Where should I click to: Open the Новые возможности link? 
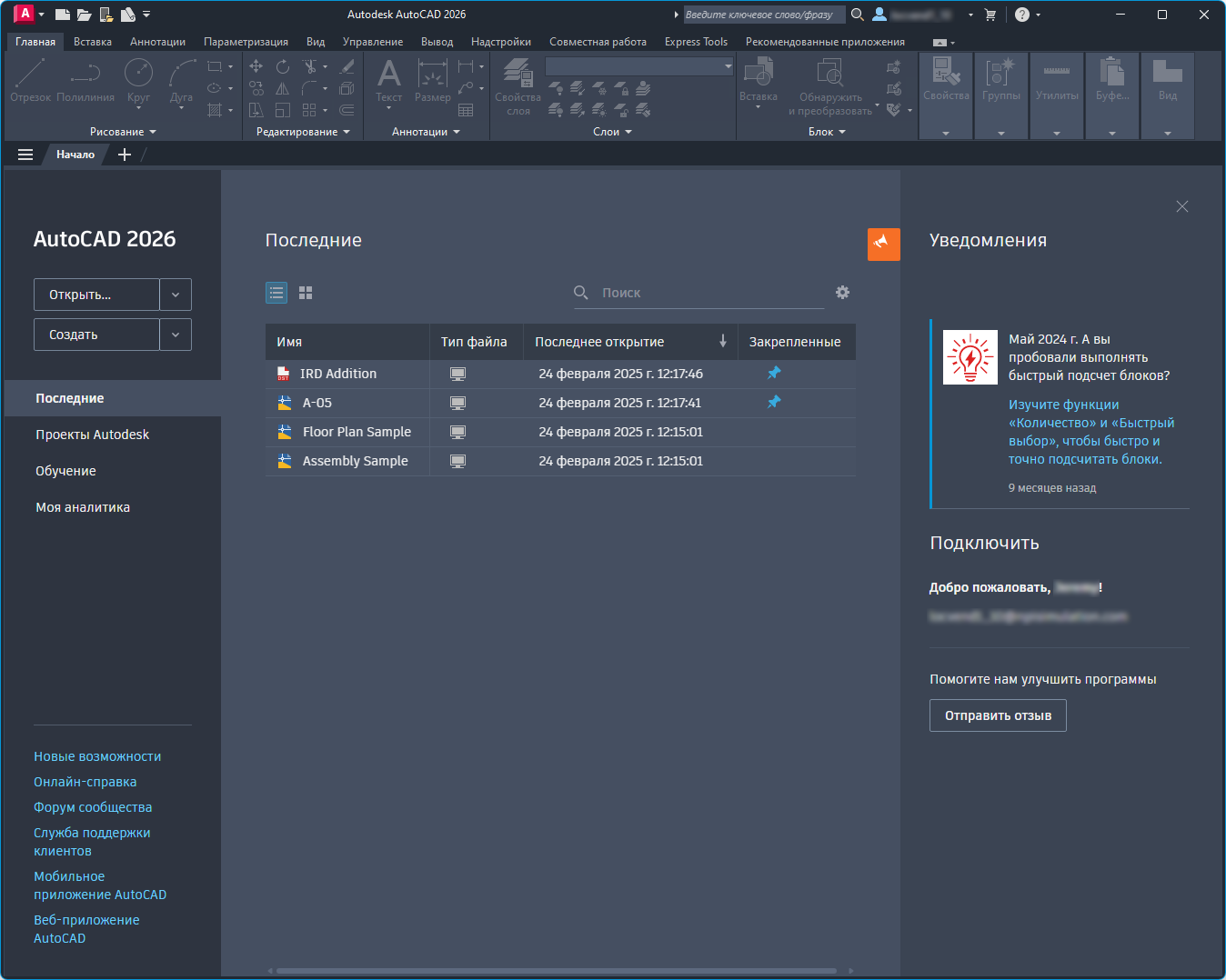coord(97,756)
